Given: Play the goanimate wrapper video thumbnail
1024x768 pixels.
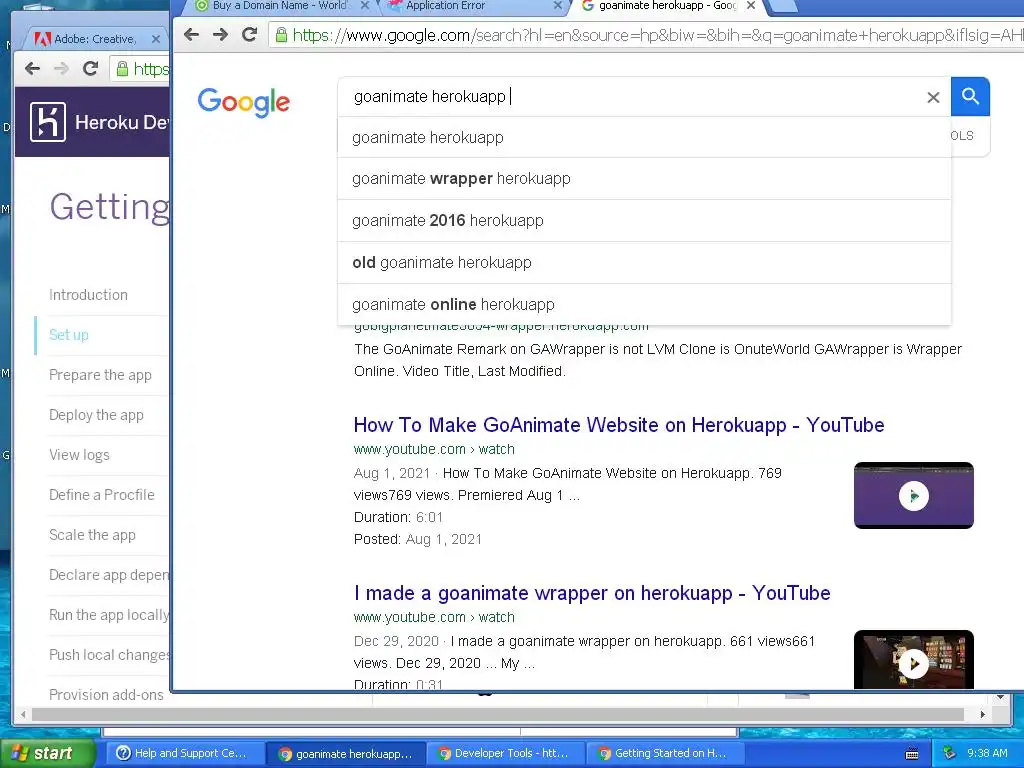Looking at the screenshot, I should tap(914, 660).
